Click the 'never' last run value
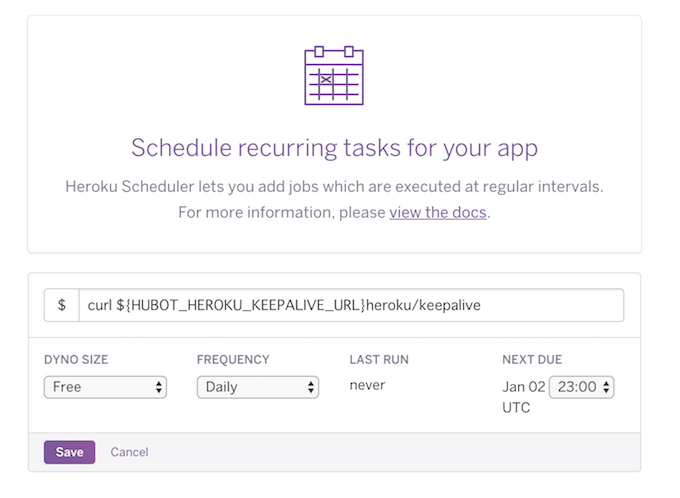This screenshot has width=680, height=498. click(367, 385)
